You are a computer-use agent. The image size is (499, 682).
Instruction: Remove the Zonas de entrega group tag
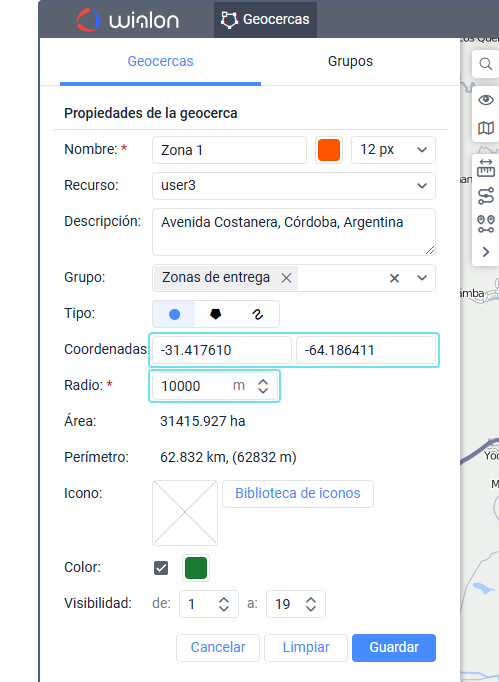(x=286, y=278)
